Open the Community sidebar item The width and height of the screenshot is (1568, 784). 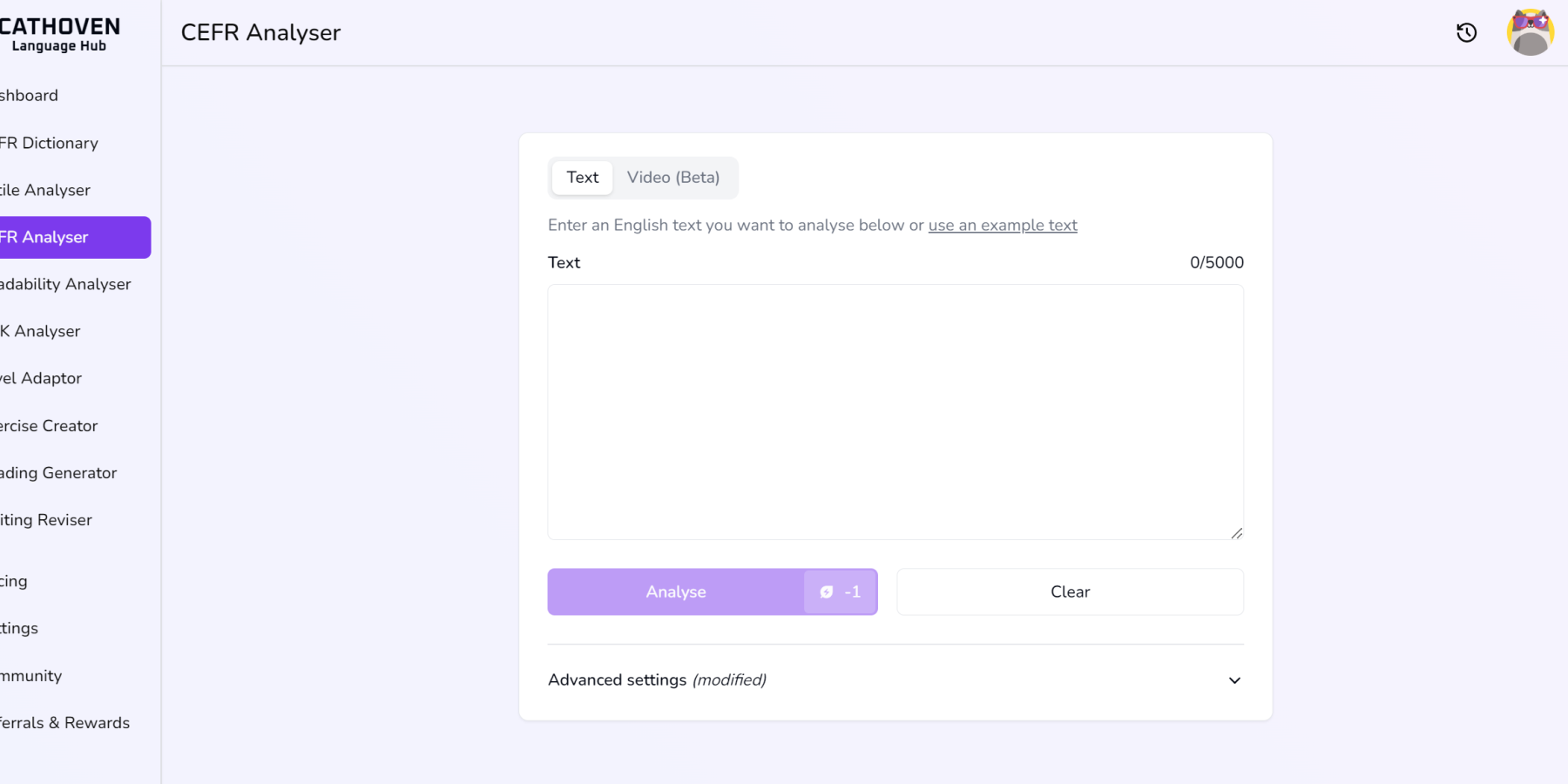[32, 676]
